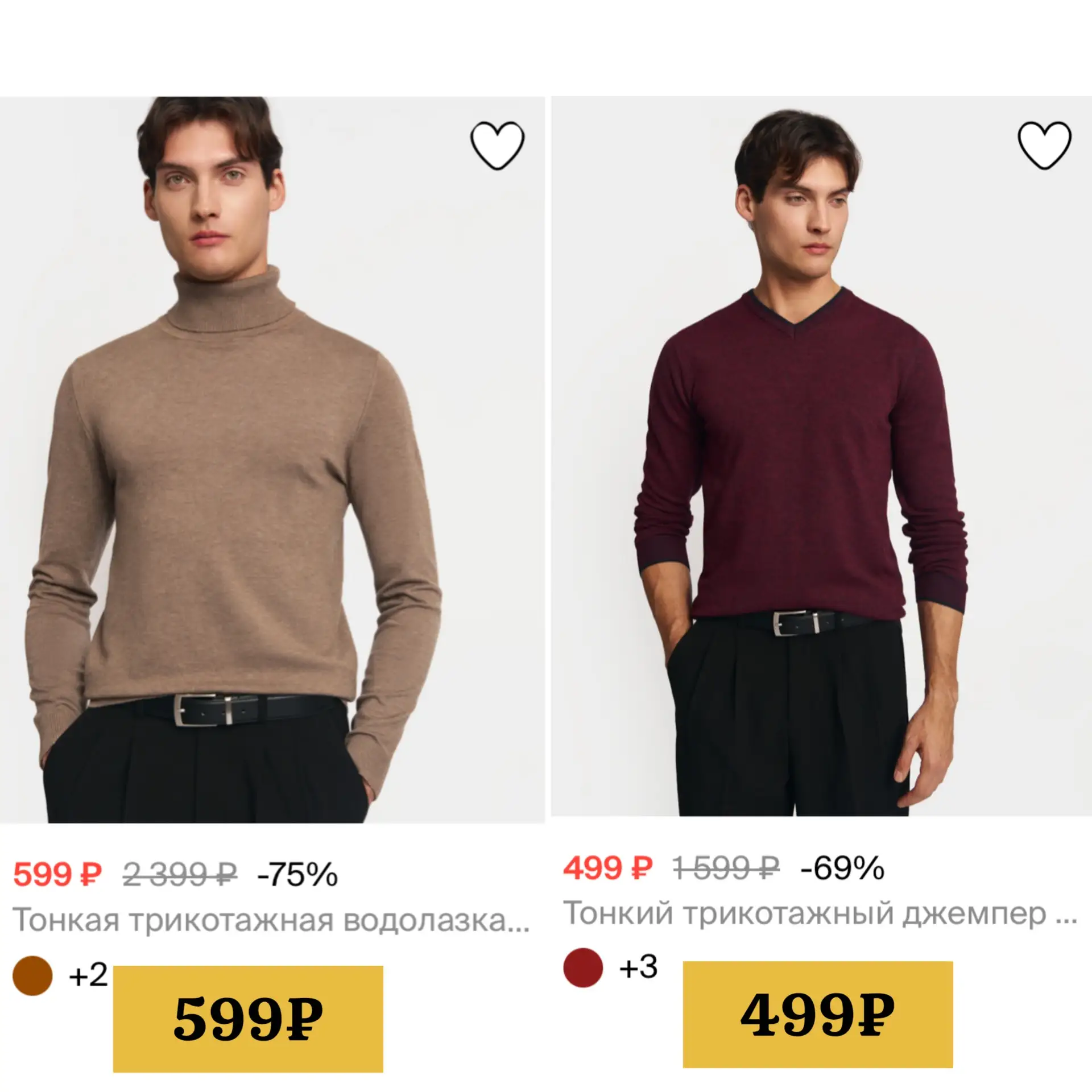
Task: Show +3 more jumper colors
Action: click(x=638, y=966)
